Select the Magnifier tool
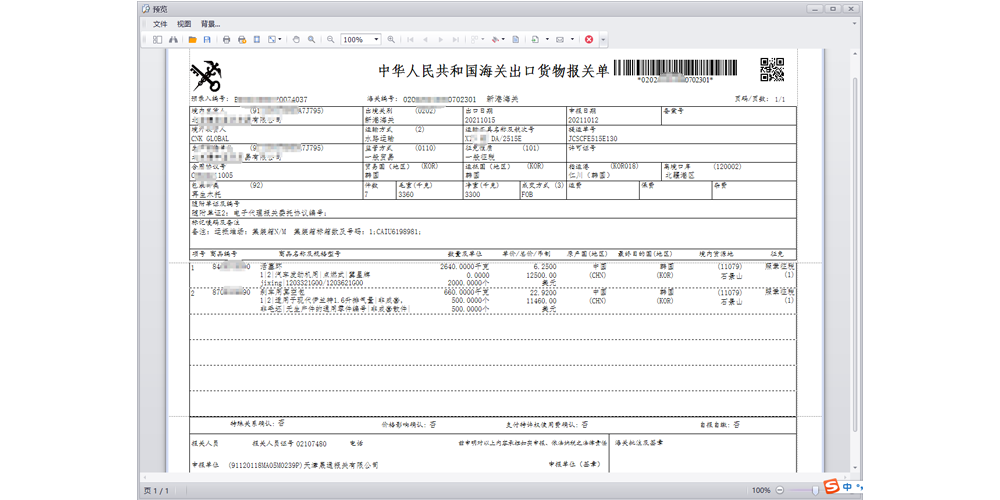 pos(312,40)
